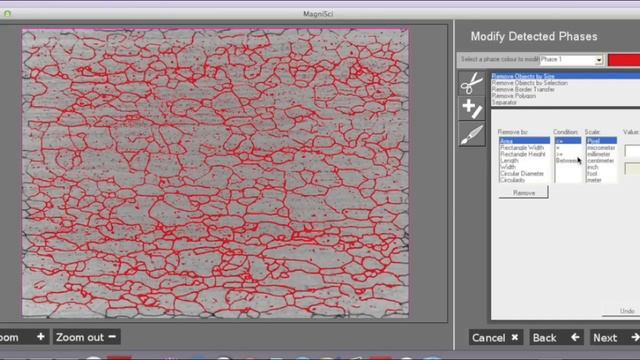Click the first Value input field

[x=632, y=151]
